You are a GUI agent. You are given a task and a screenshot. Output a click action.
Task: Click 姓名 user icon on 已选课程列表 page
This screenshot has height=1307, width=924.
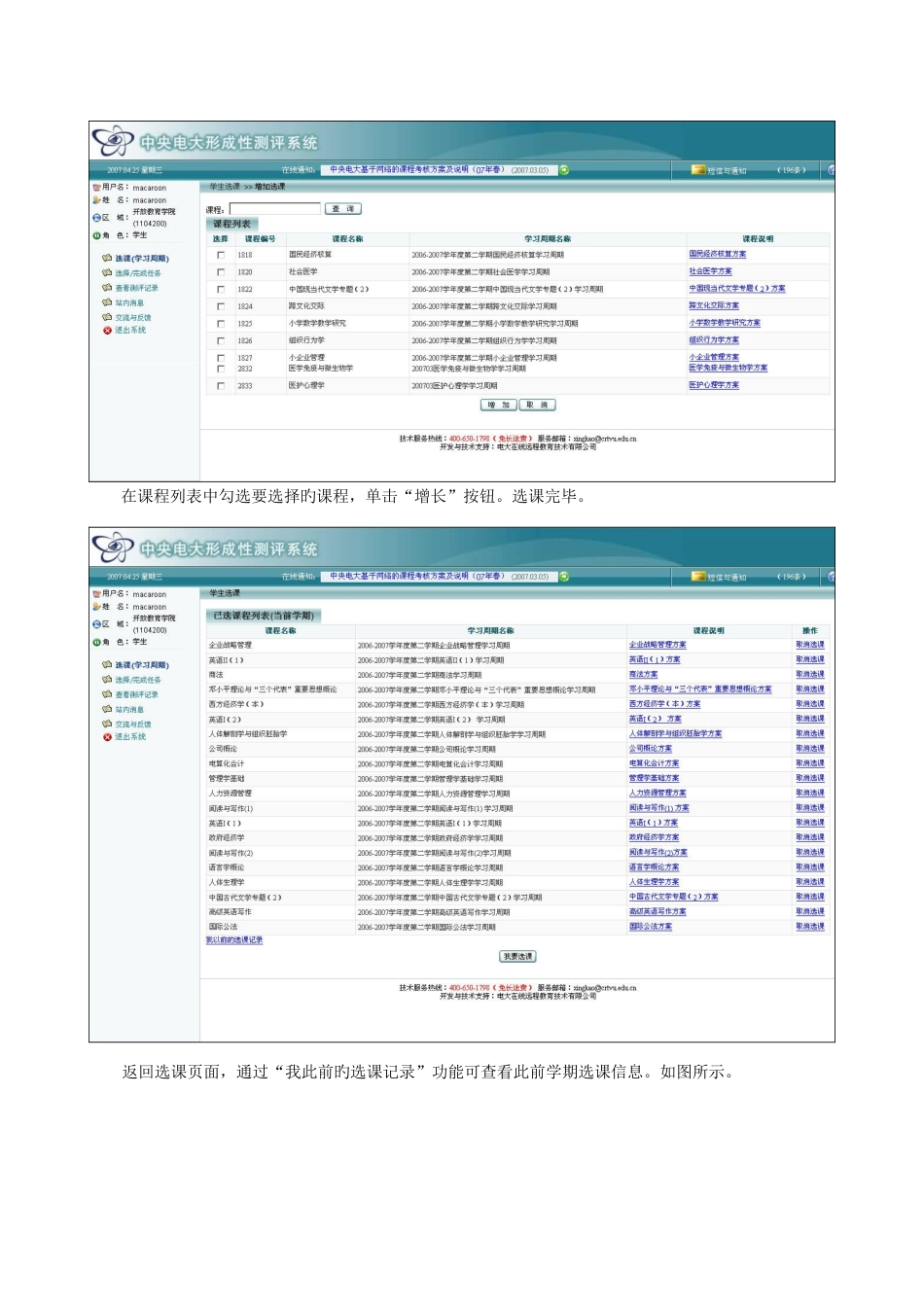pyautogui.click(x=96, y=606)
